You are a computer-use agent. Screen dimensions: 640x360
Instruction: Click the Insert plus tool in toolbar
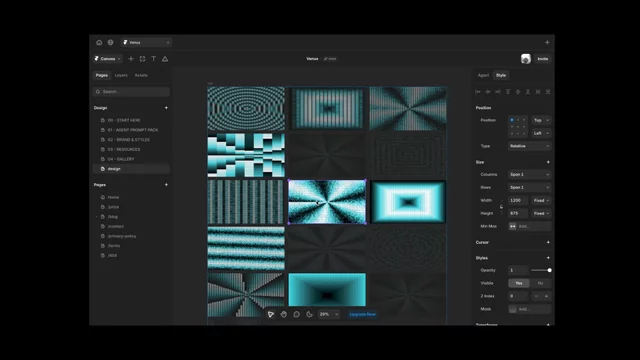pyautogui.click(x=131, y=59)
